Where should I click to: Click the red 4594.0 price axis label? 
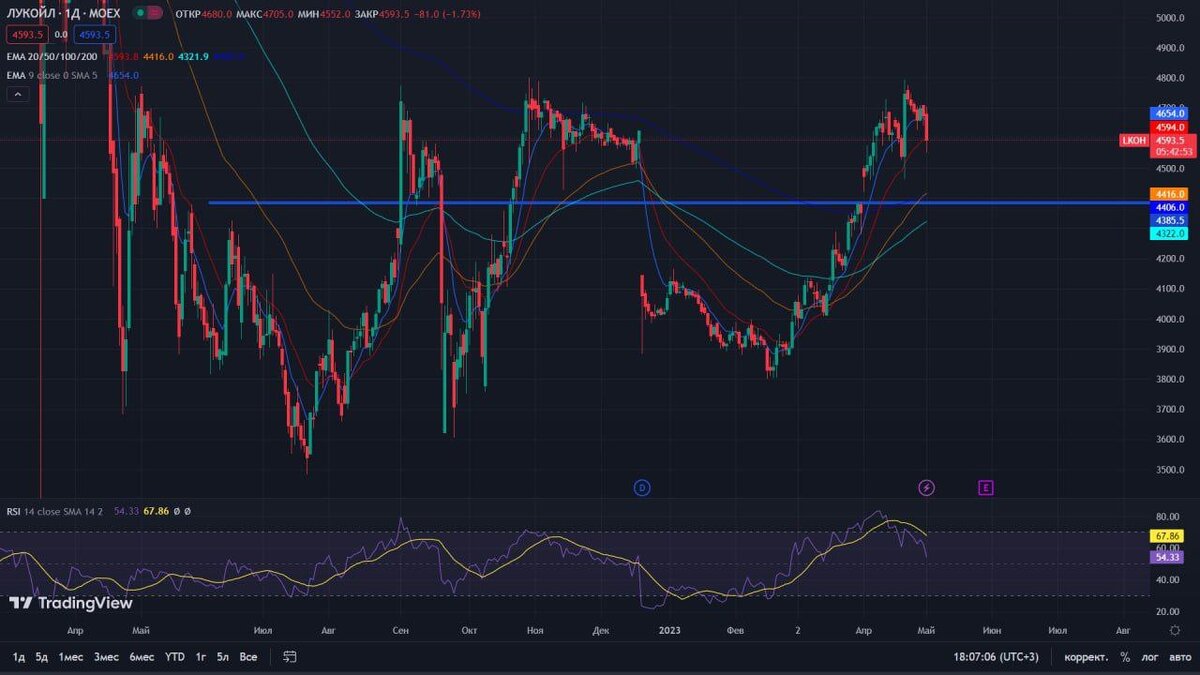click(1169, 127)
